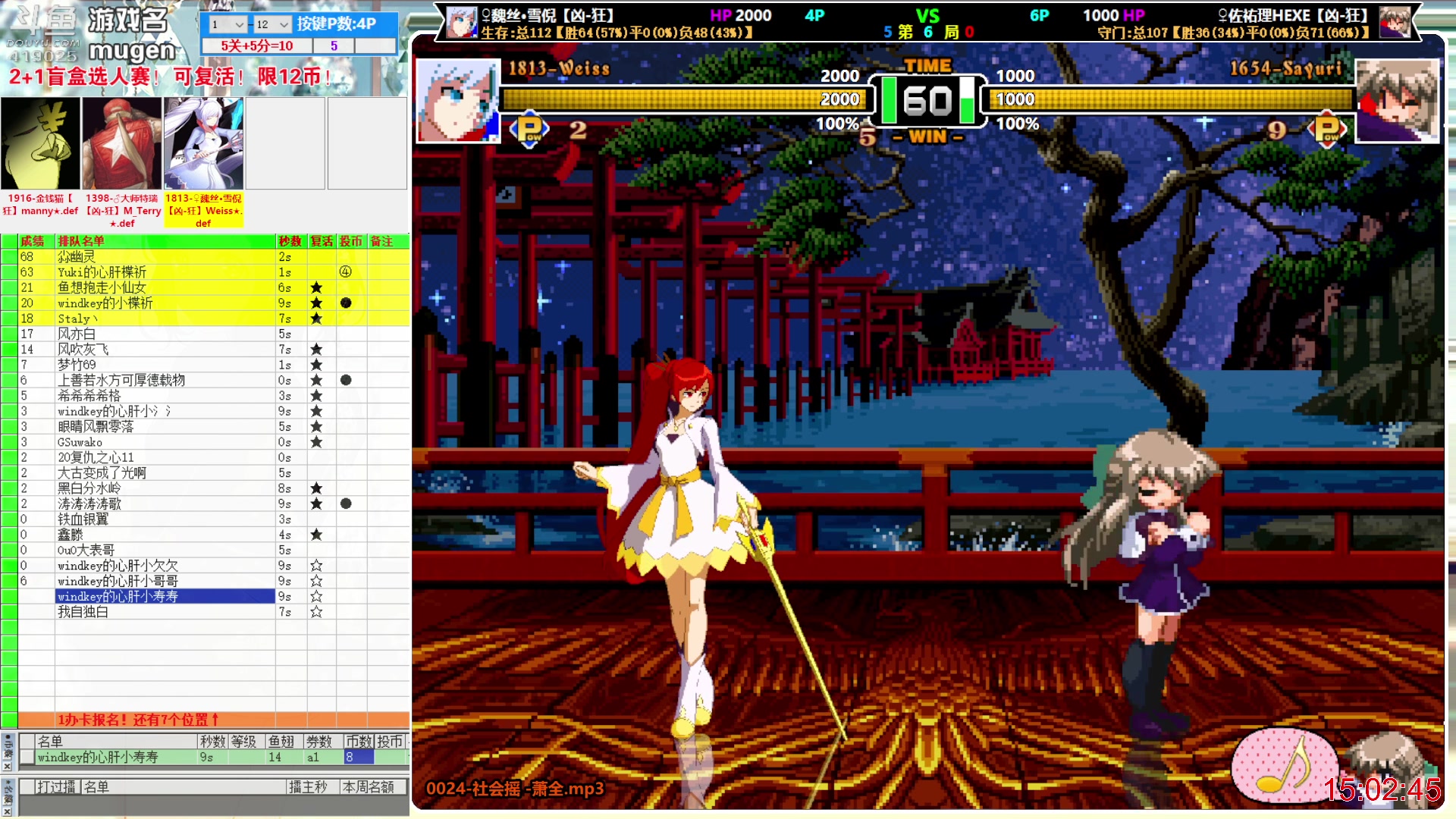
Task: Click the Douyu logo watermark
Action: click(x=42, y=32)
